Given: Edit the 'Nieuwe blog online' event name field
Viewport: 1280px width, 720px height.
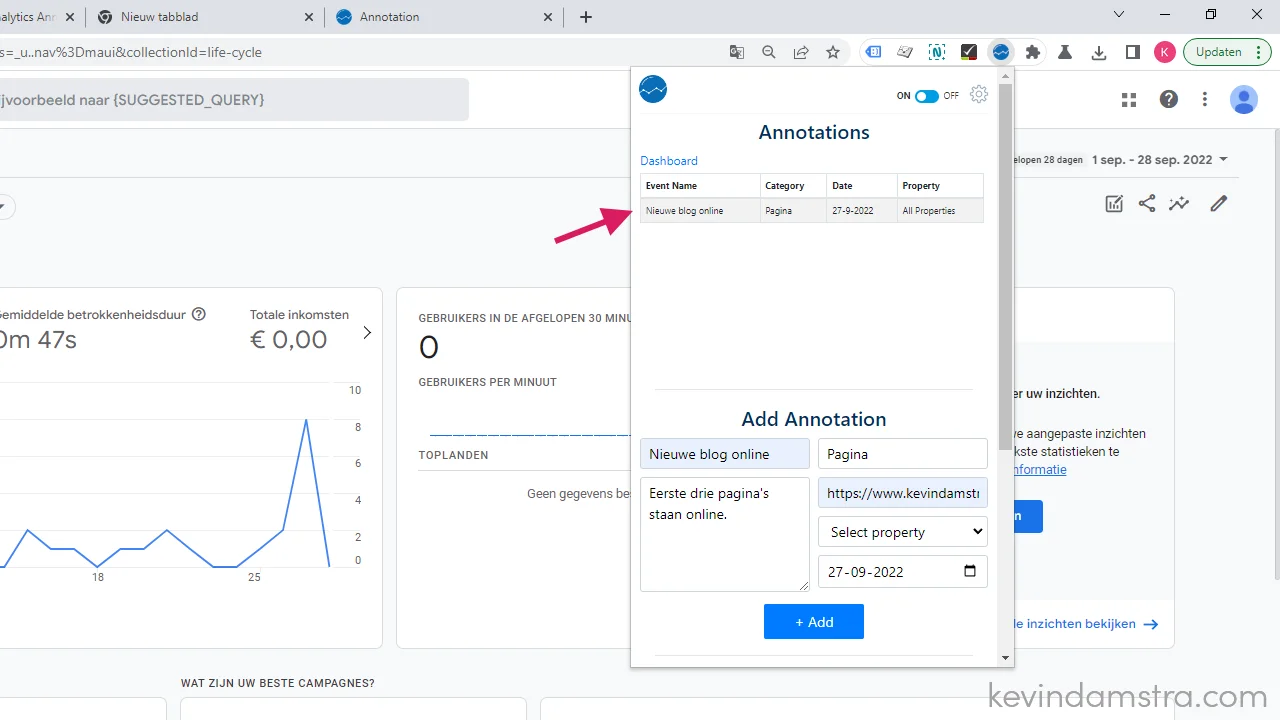Looking at the screenshot, I should coord(725,454).
